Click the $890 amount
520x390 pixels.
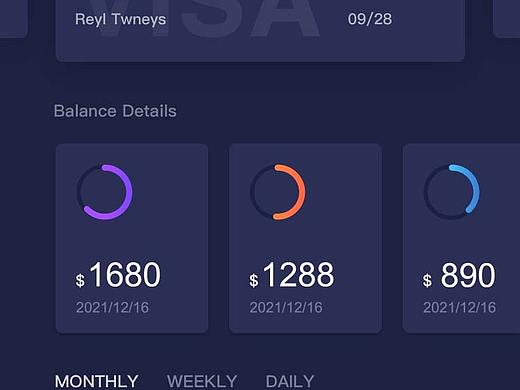(459, 275)
